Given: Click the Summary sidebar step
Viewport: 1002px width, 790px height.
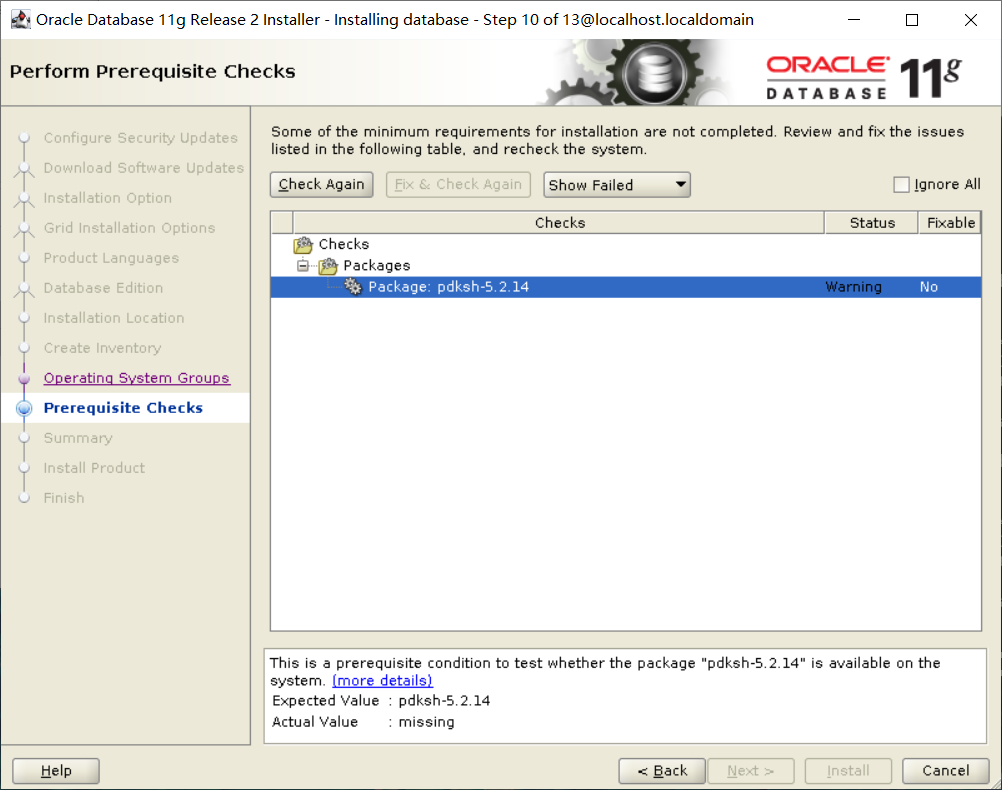Looking at the screenshot, I should coord(78,438).
